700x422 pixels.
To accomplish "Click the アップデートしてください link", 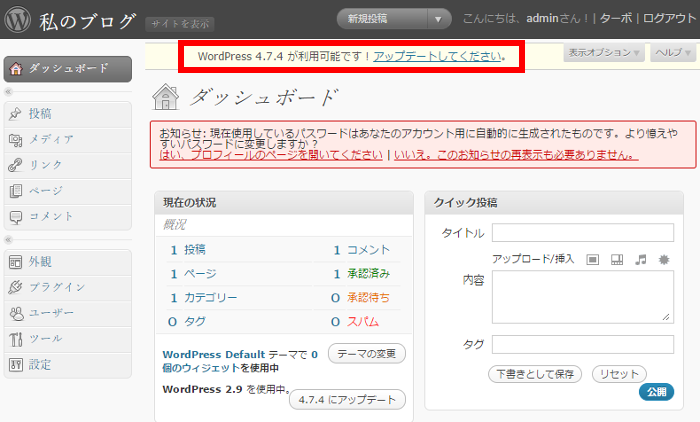I will click(x=438, y=56).
